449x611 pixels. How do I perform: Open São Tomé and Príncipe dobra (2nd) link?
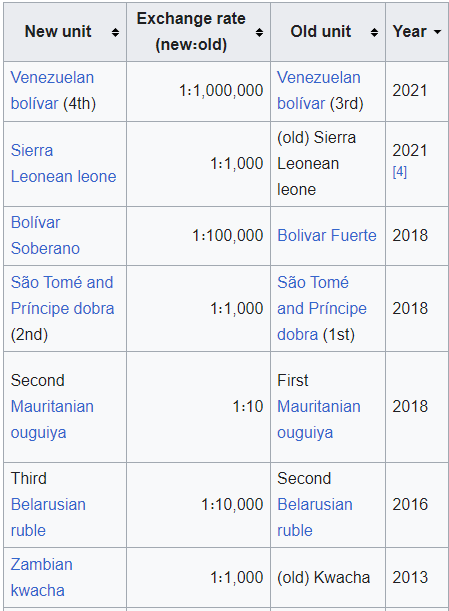[x=62, y=295]
